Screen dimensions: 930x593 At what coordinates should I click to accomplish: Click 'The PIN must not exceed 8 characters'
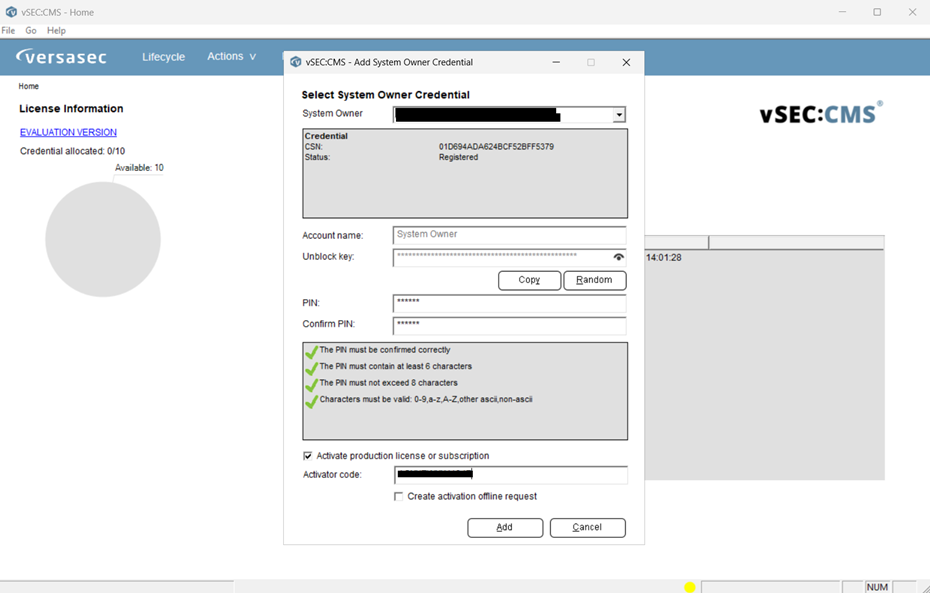(388, 383)
